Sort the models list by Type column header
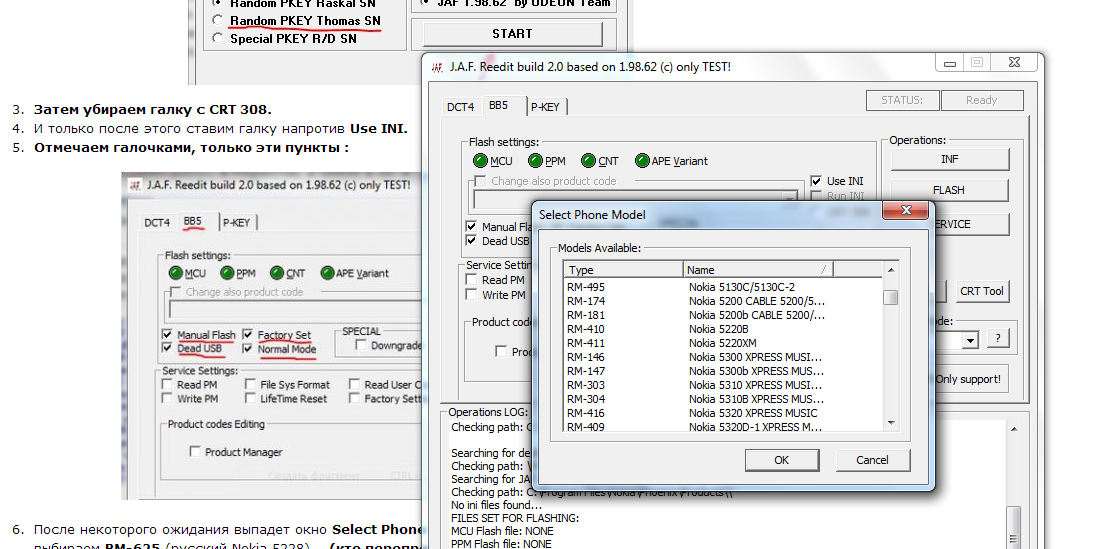Viewport: 1114px width, 549px height. (624, 270)
